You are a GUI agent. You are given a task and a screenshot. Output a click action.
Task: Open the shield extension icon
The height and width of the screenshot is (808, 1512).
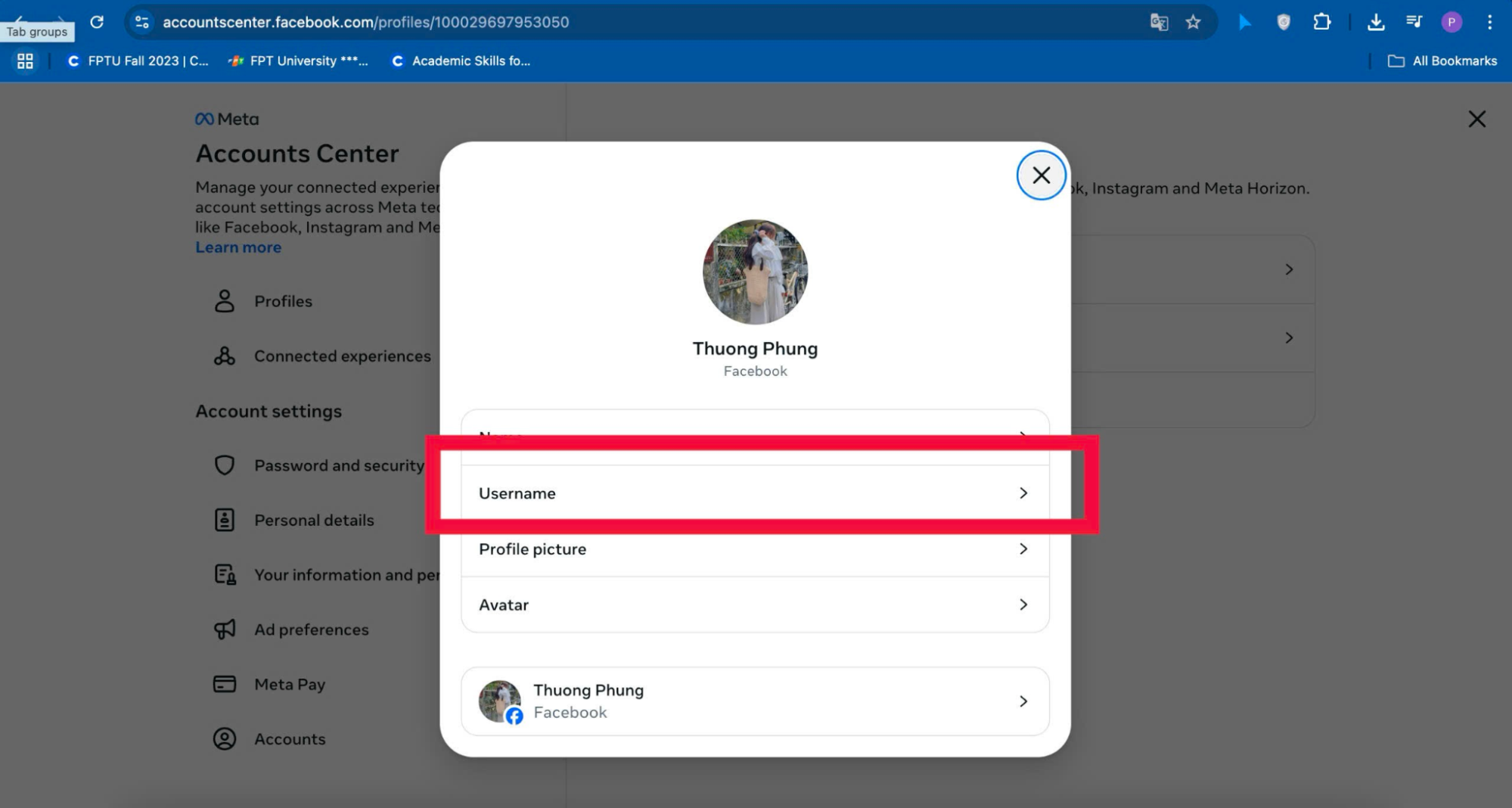1284,22
